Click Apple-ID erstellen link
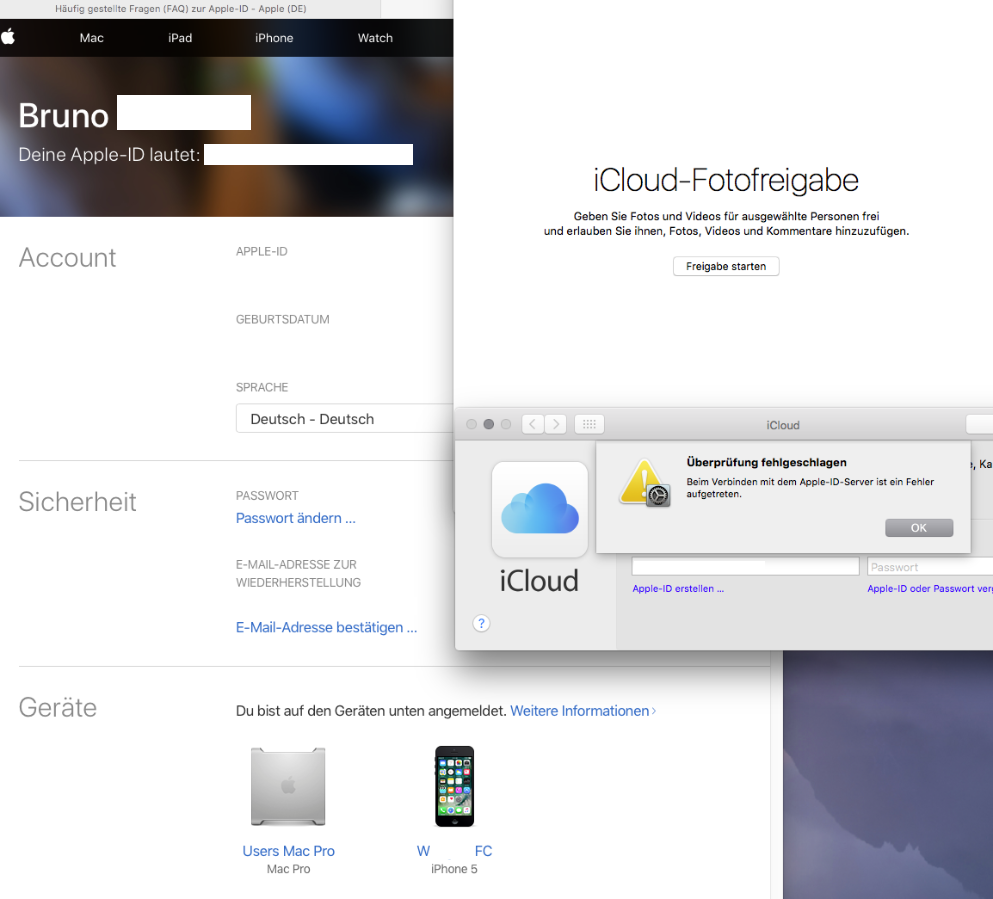This screenshot has height=899, width=993. [x=678, y=589]
